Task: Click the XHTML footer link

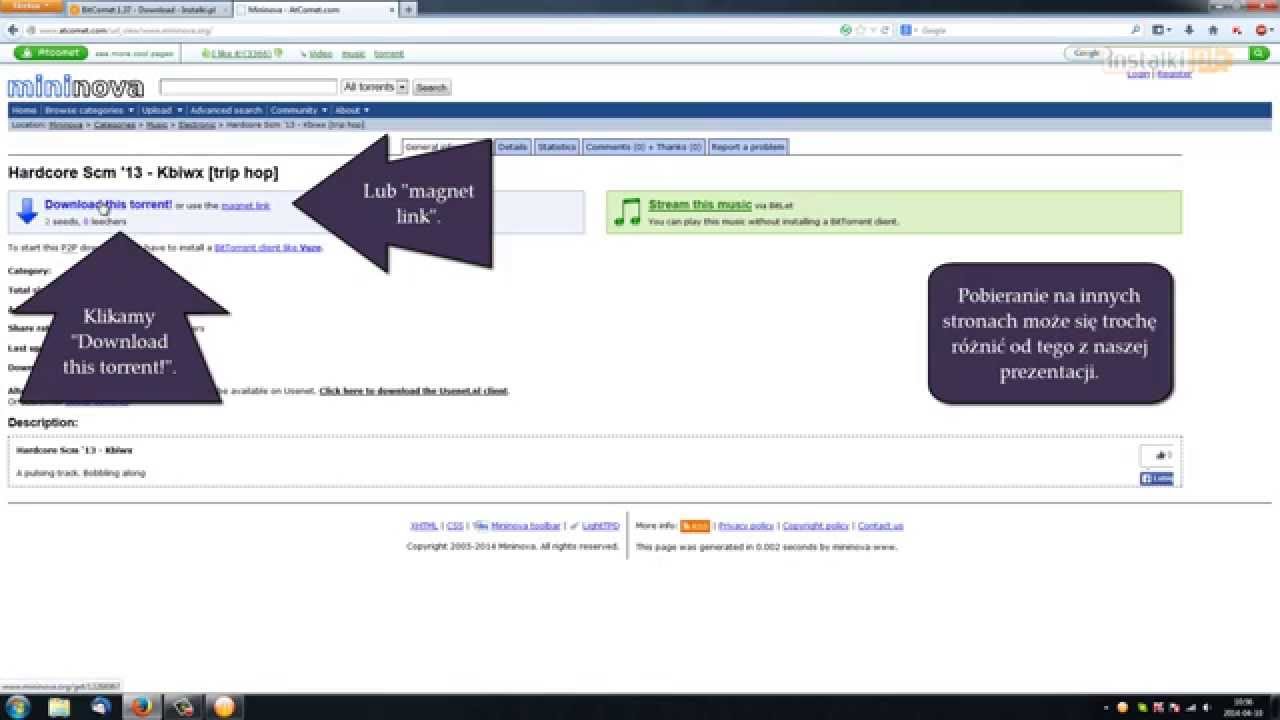Action: point(424,526)
